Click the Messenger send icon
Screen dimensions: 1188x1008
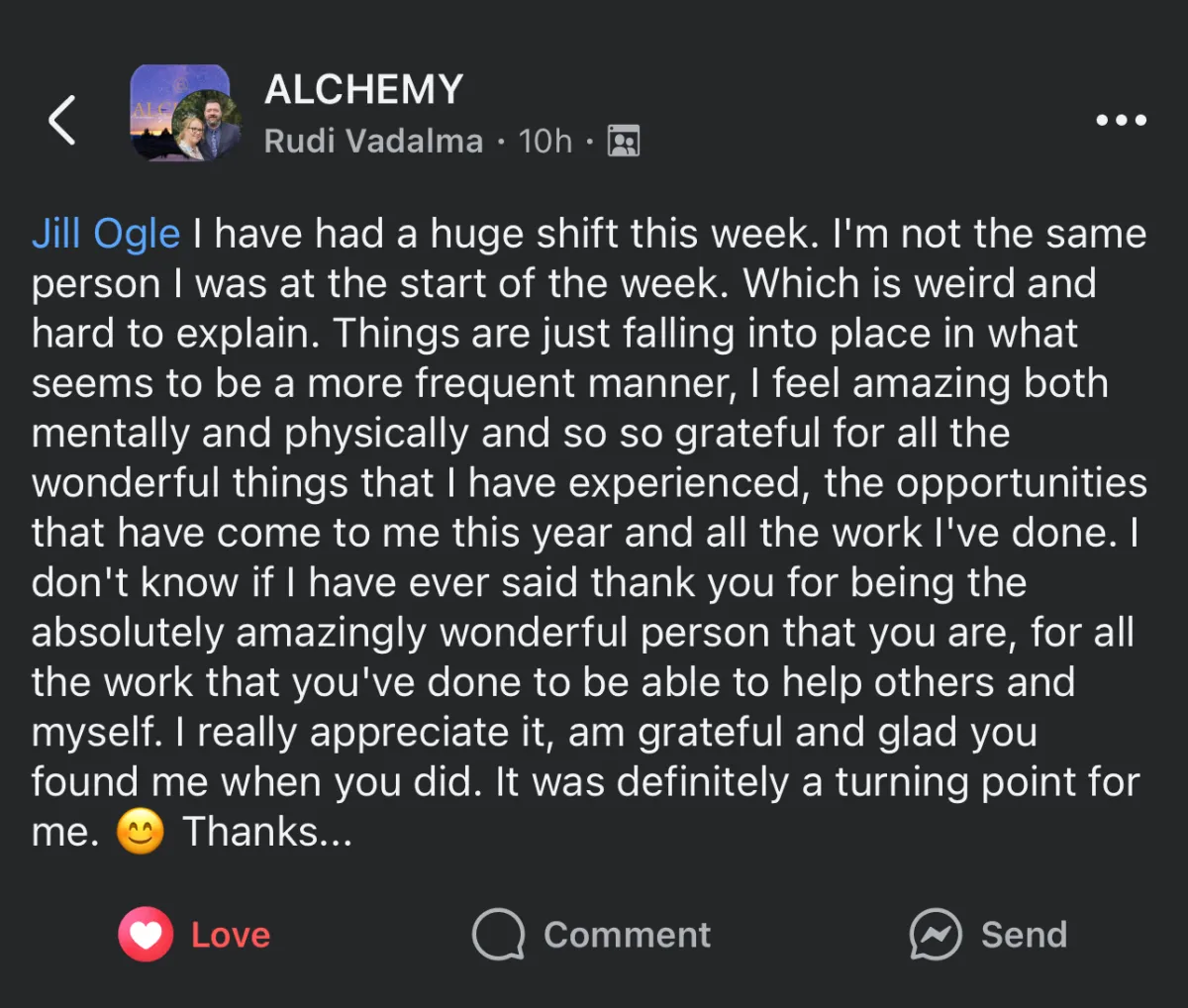(936, 935)
